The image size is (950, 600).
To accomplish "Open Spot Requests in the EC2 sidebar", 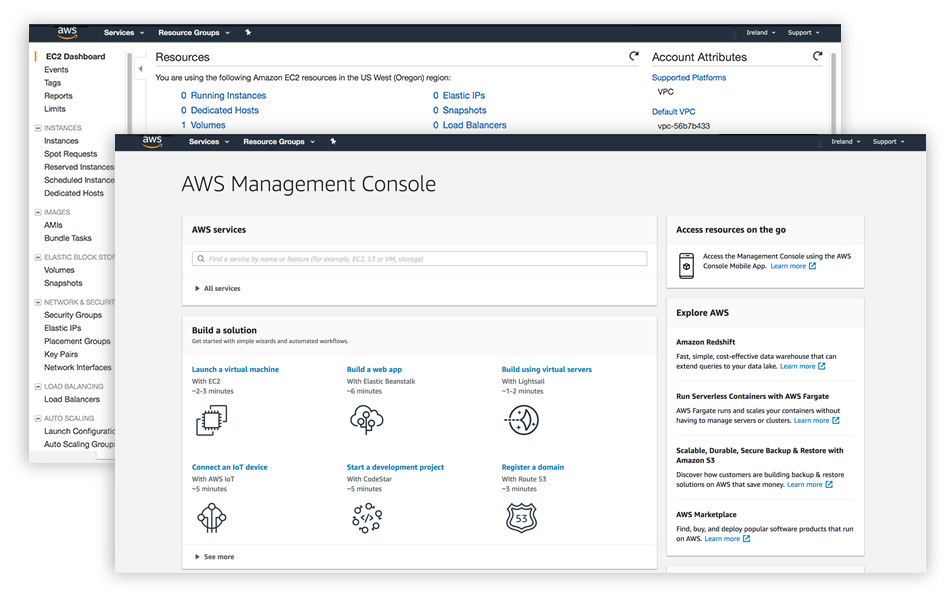I will [70, 154].
